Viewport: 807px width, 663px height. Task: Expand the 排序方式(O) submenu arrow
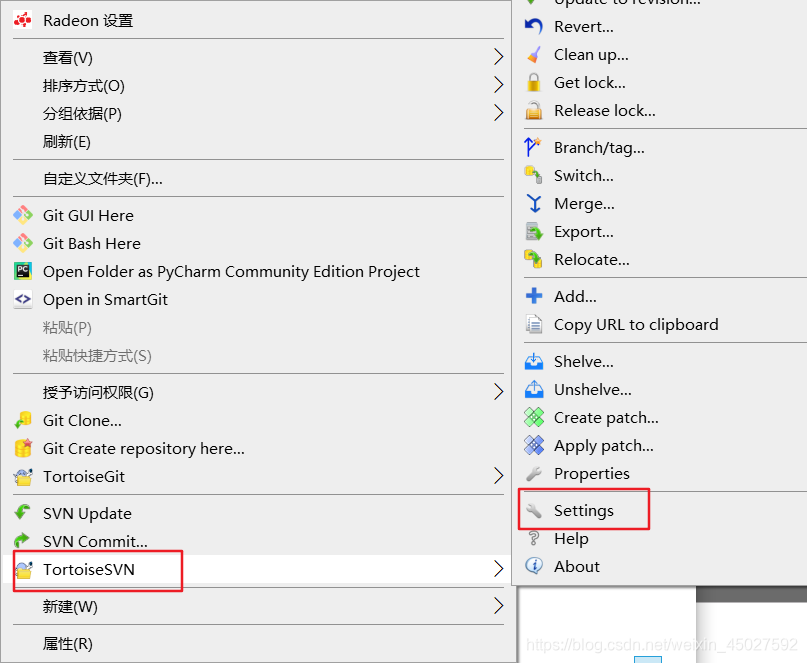click(x=498, y=84)
